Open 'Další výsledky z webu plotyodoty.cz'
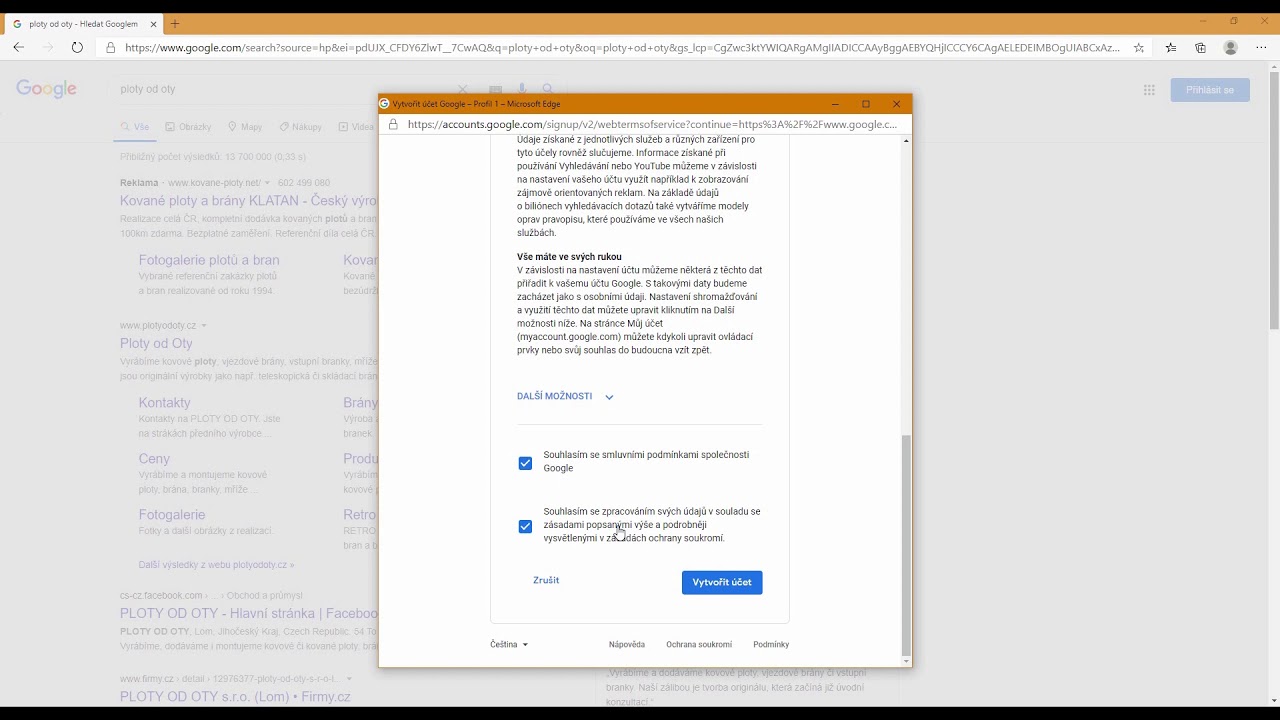The height and width of the screenshot is (720, 1280). [x=216, y=565]
